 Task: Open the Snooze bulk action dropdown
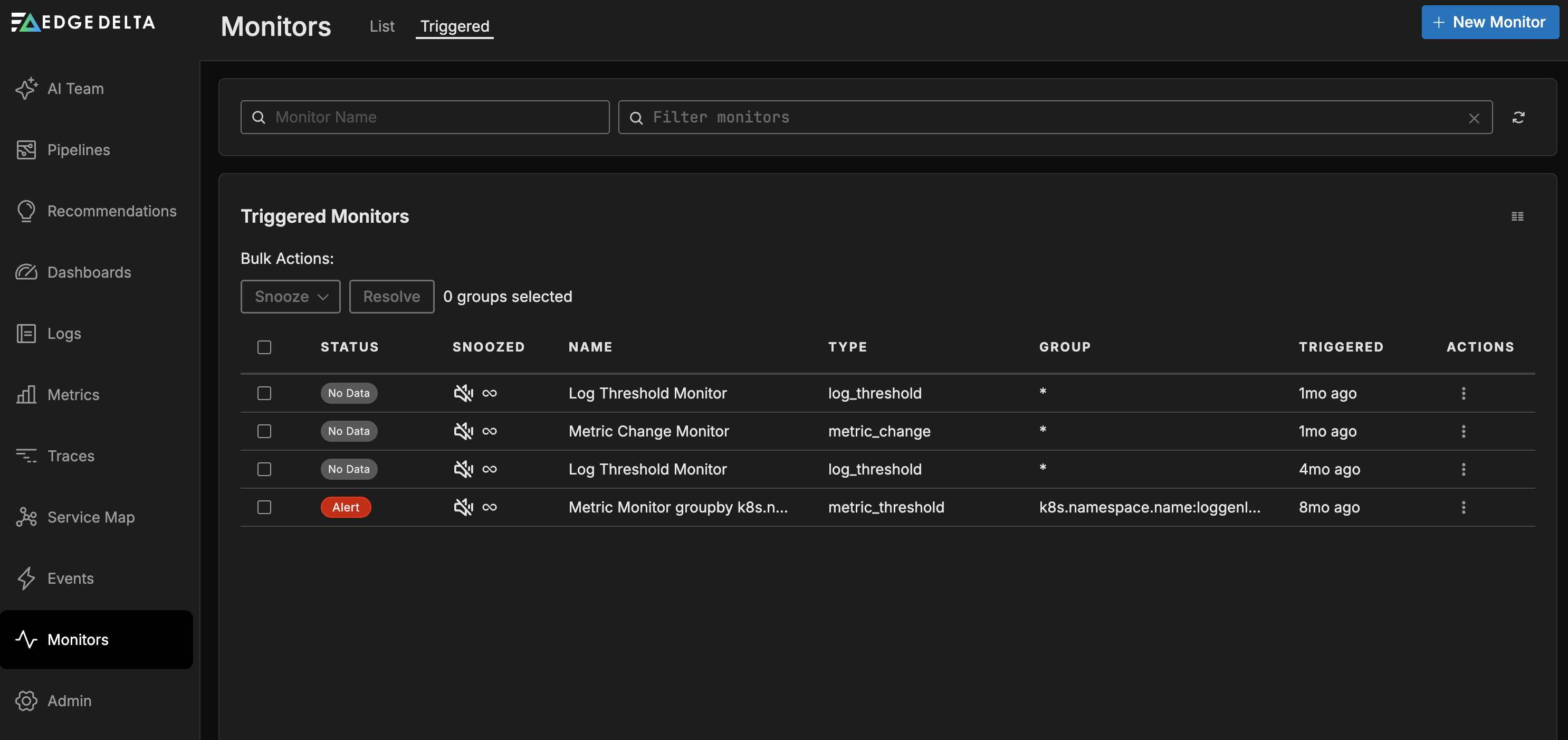[290, 297]
